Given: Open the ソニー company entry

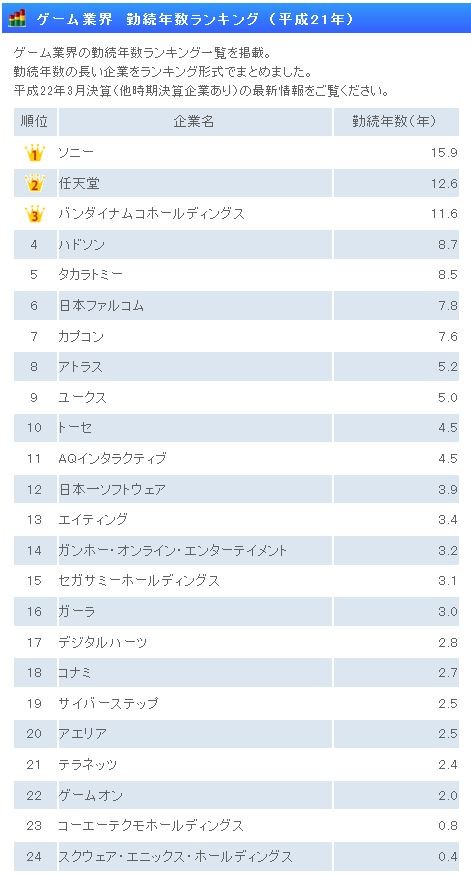Looking at the screenshot, I should [76, 152].
